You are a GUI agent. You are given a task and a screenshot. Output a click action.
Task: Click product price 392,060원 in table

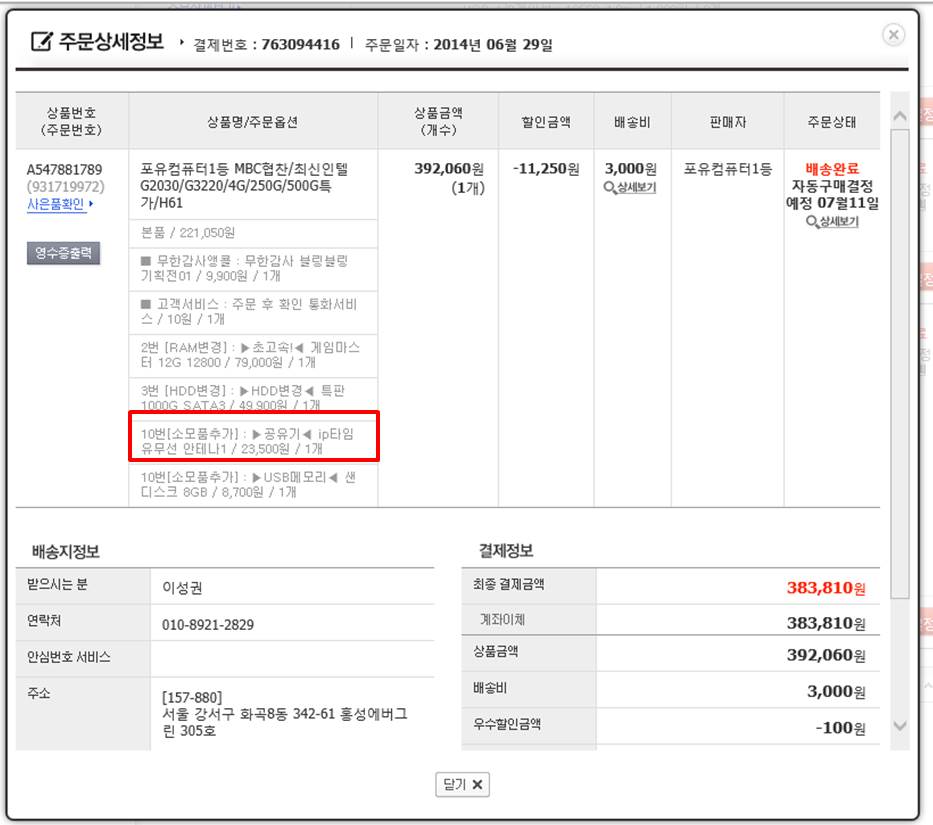point(449,169)
